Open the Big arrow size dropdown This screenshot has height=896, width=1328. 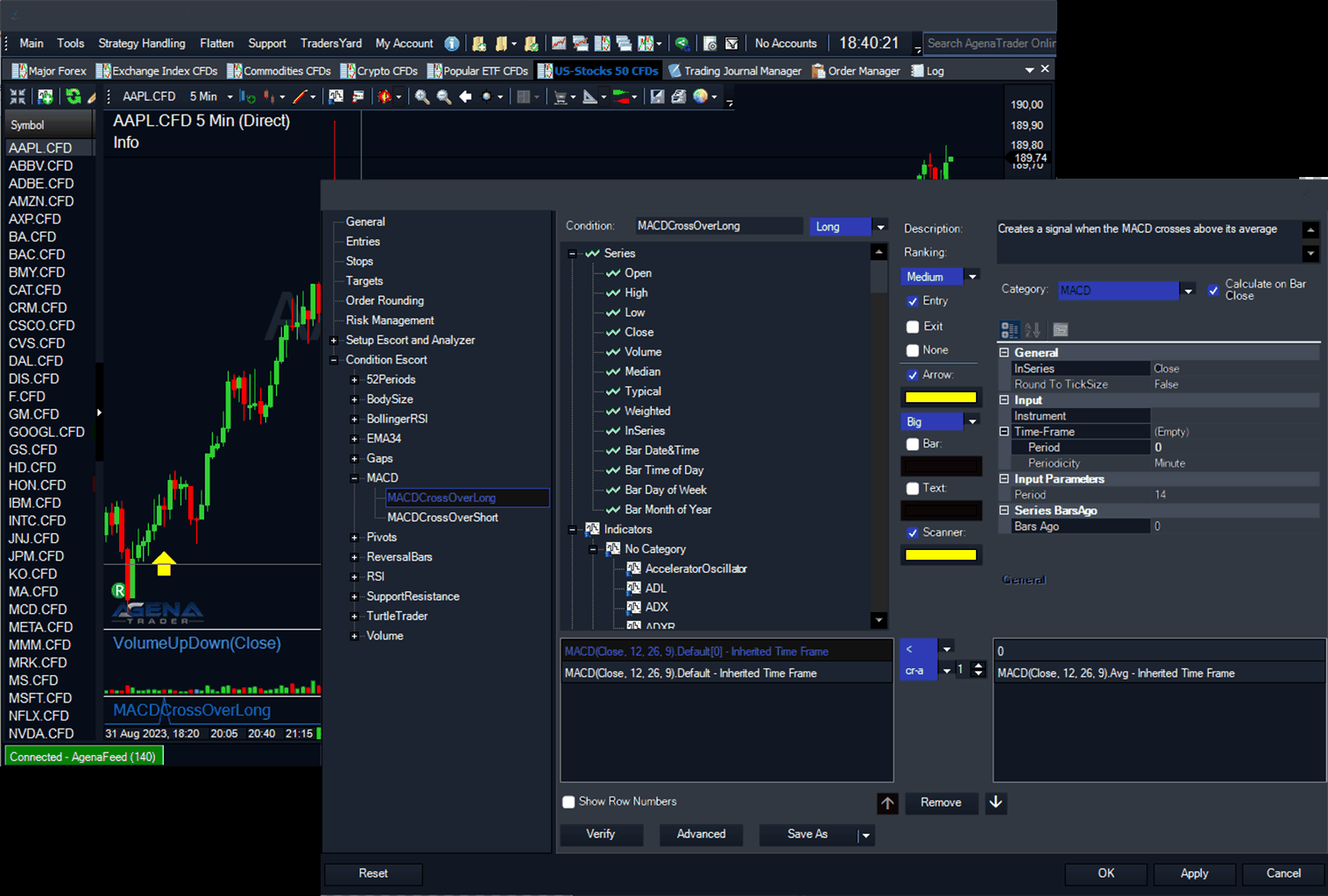pos(972,422)
